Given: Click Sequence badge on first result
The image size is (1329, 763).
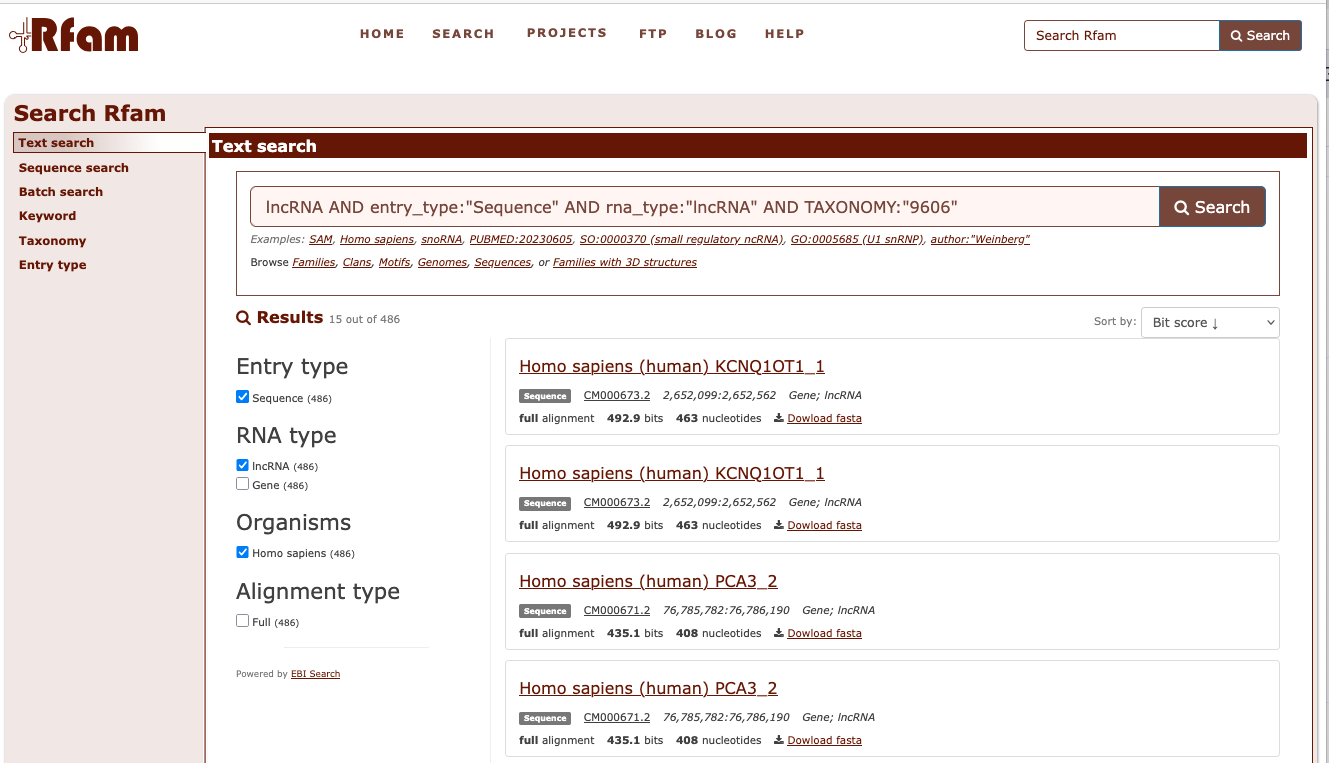Looking at the screenshot, I should (545, 396).
